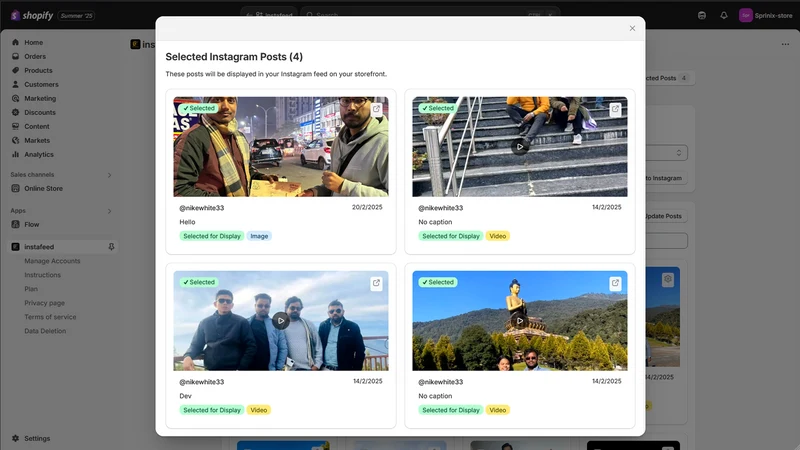This screenshot has height=450, width=800.
Task: Click @nikewhite33 on the 'Hello' post
Action: click(202, 208)
